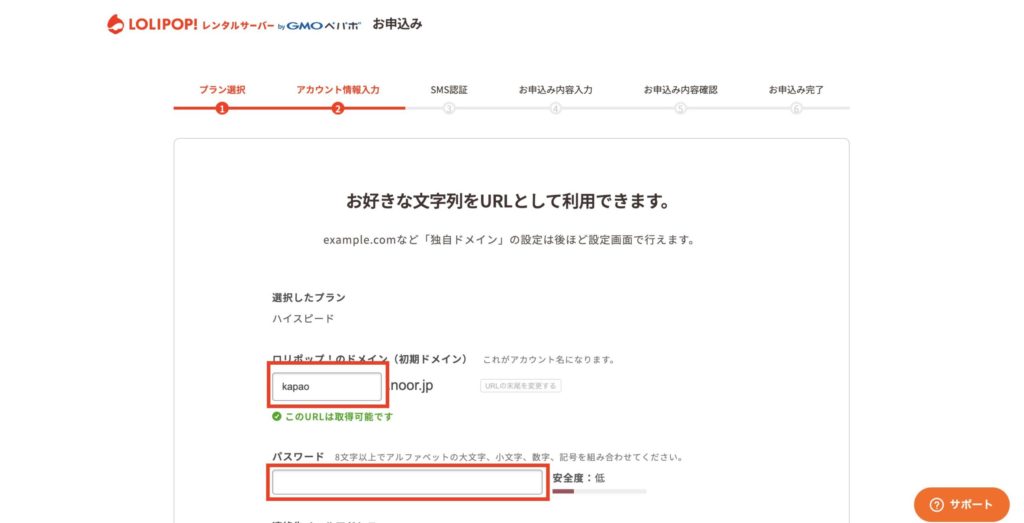1024x523 pixels.
Task: Go to プラン選択 step
Action: (222, 90)
